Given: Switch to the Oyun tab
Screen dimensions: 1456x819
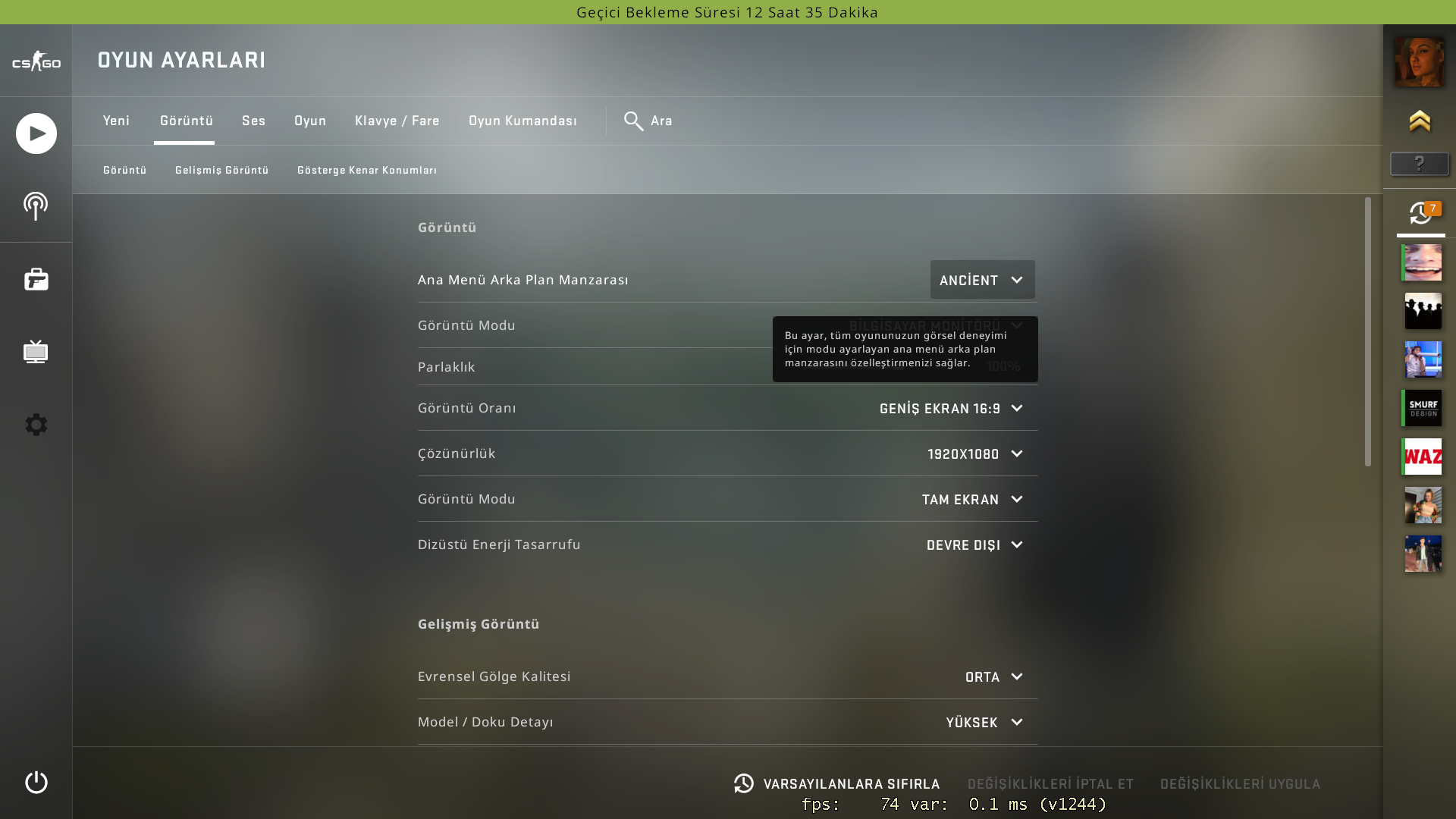Looking at the screenshot, I should click(x=310, y=121).
